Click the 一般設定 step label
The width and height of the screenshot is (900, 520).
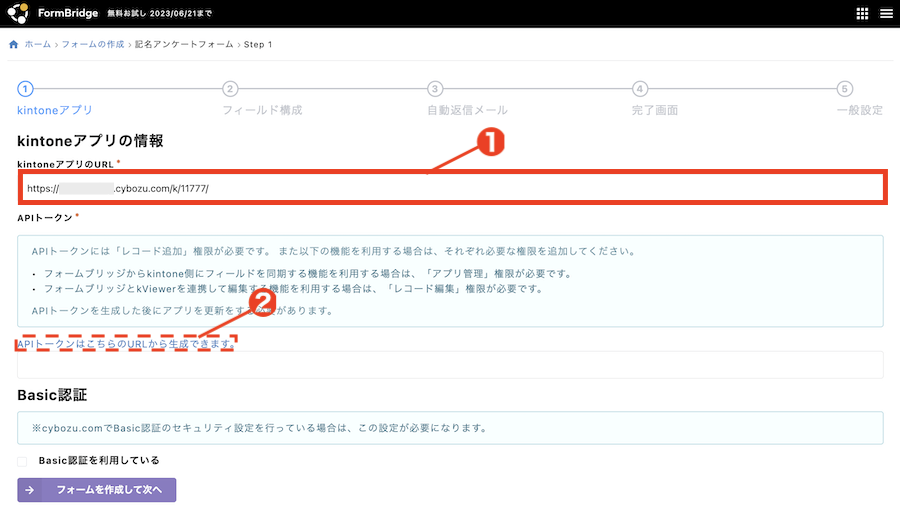click(x=859, y=110)
